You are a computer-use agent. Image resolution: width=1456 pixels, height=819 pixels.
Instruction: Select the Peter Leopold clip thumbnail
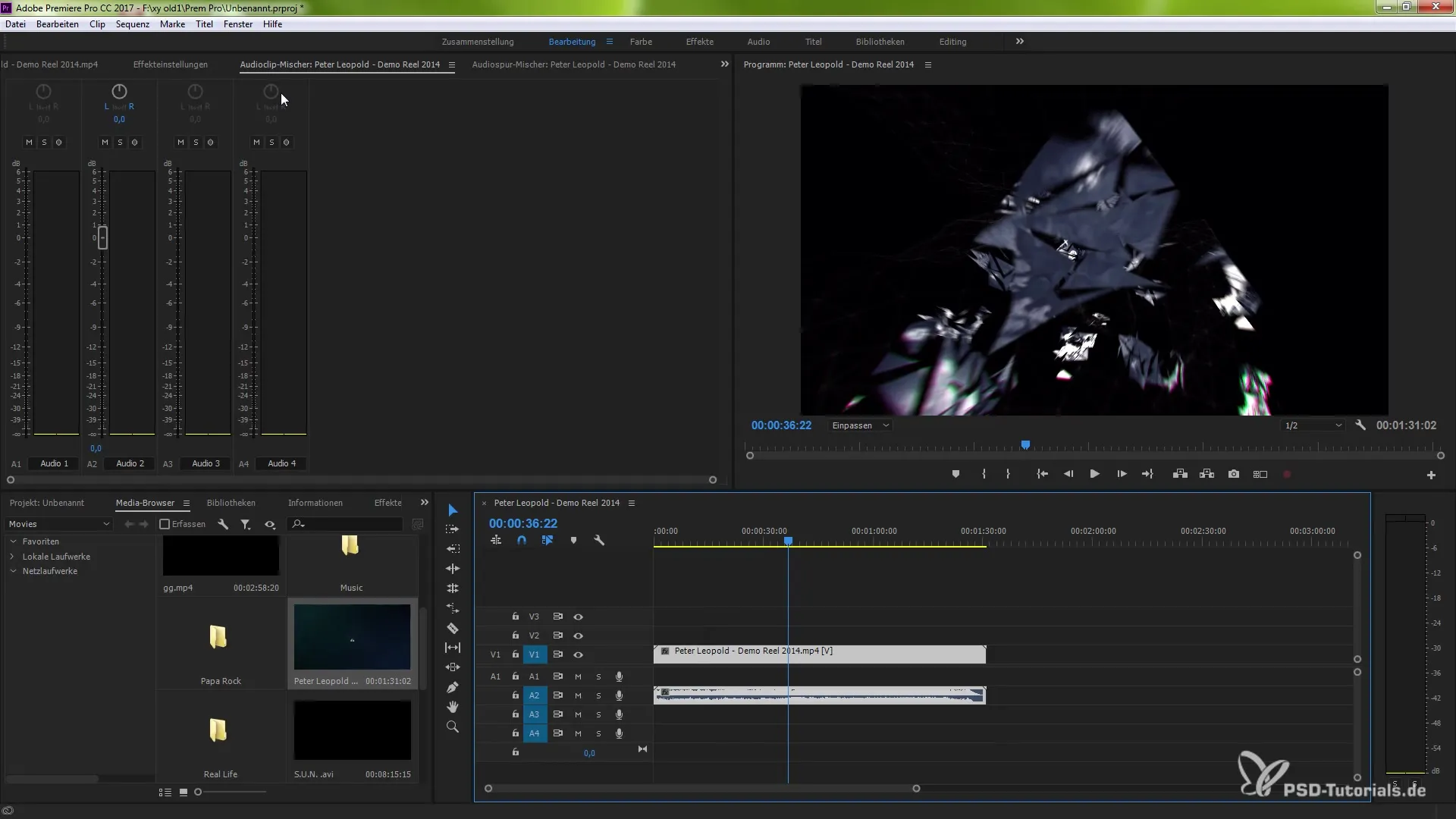(x=352, y=637)
